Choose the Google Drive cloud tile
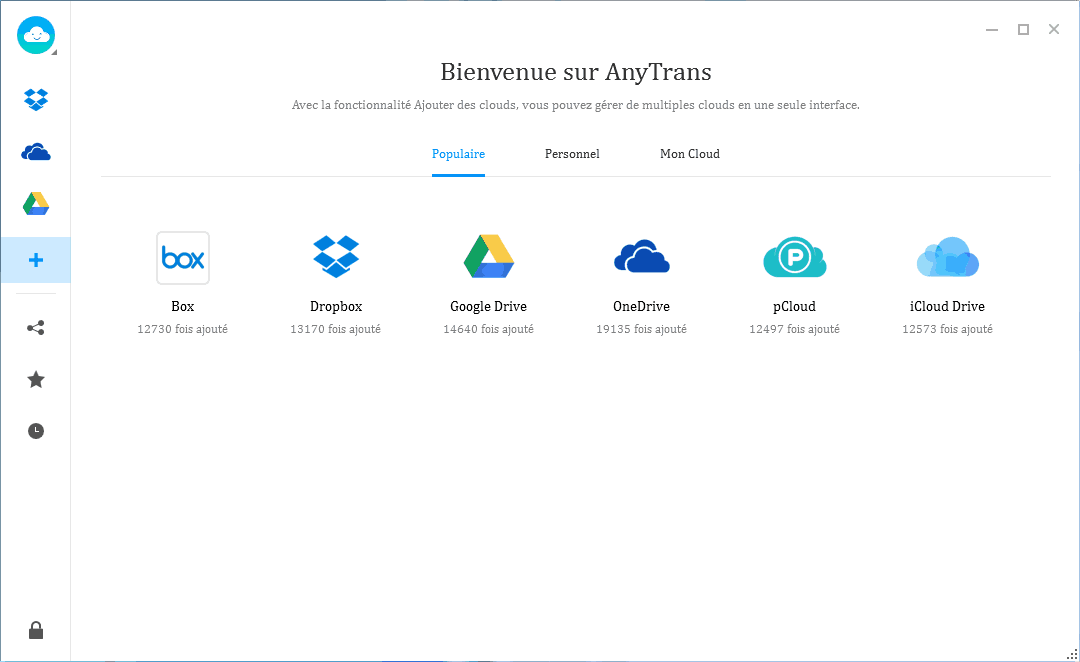The width and height of the screenshot is (1080, 662). [488, 258]
